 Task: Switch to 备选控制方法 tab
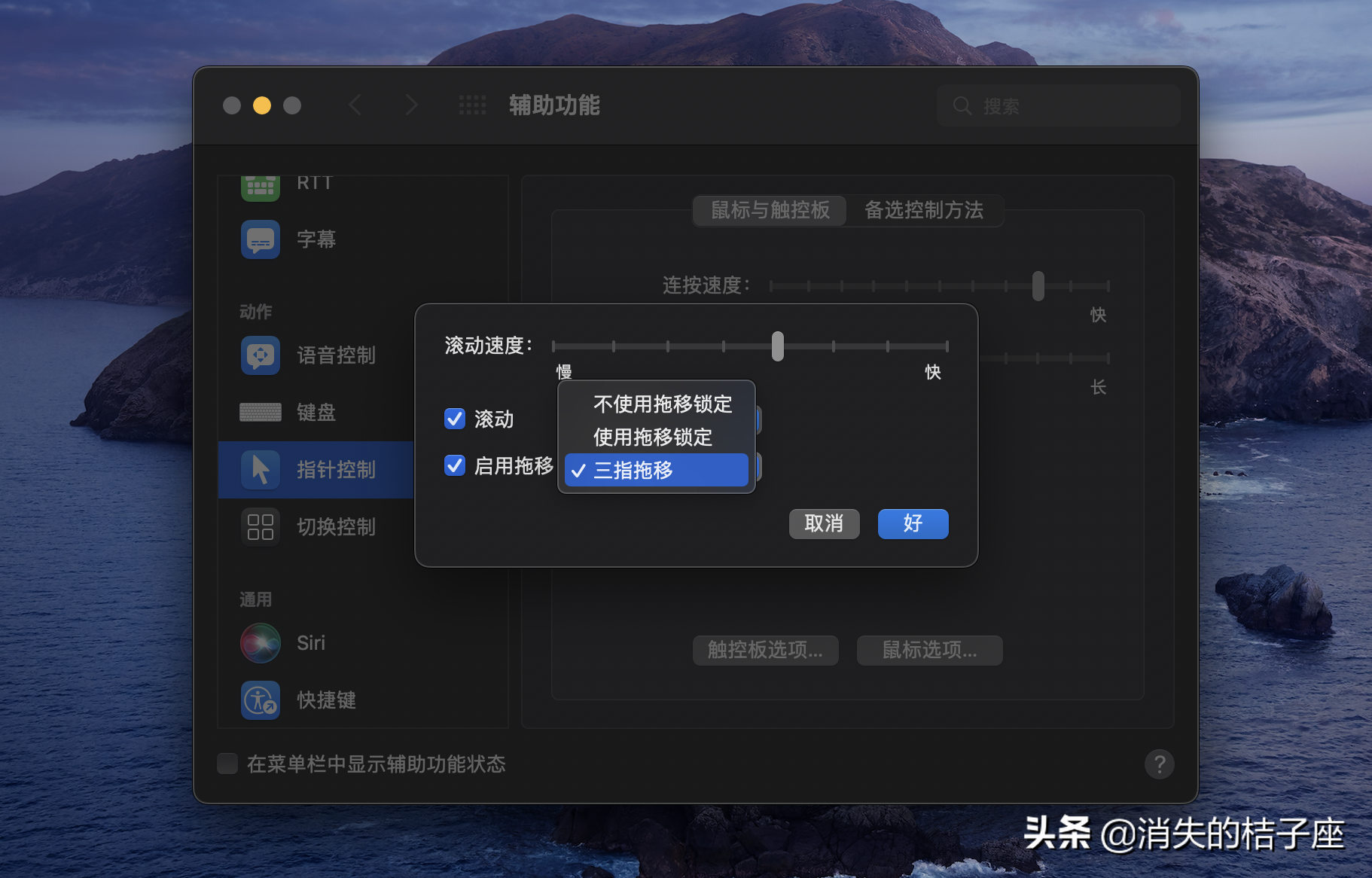coord(924,210)
